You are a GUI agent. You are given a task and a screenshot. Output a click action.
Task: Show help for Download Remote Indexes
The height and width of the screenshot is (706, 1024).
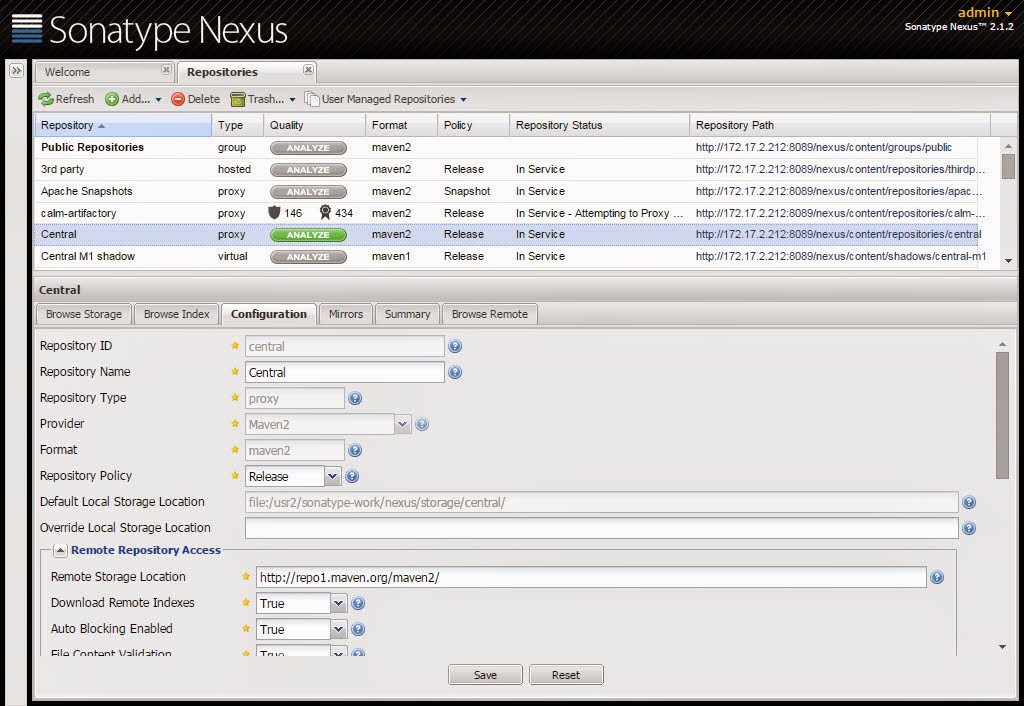click(x=358, y=603)
